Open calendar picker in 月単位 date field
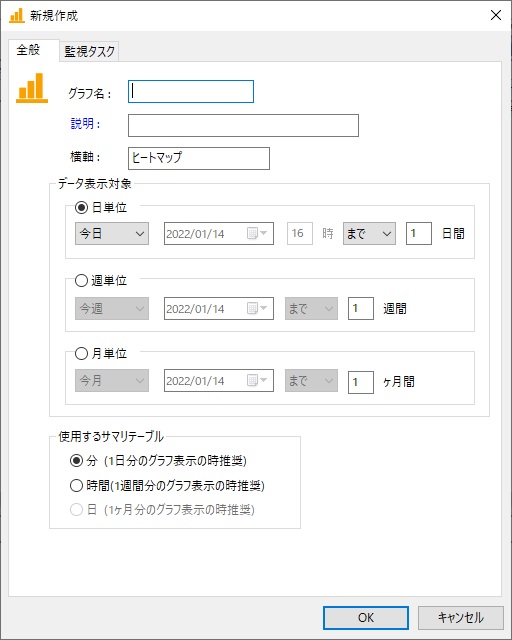This screenshot has width=512, height=640. click(x=257, y=380)
